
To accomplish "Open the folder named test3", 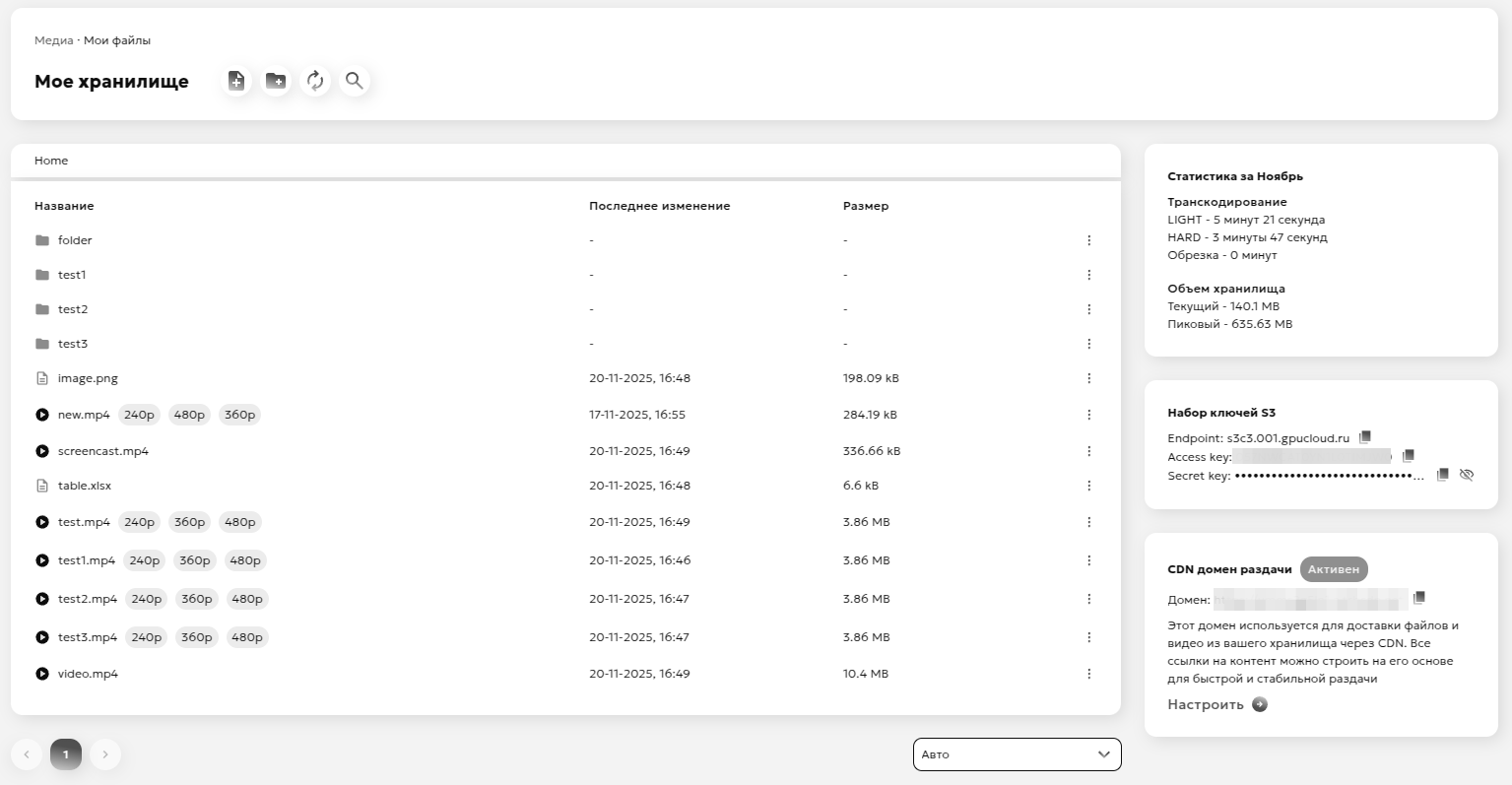I will (x=72, y=344).
